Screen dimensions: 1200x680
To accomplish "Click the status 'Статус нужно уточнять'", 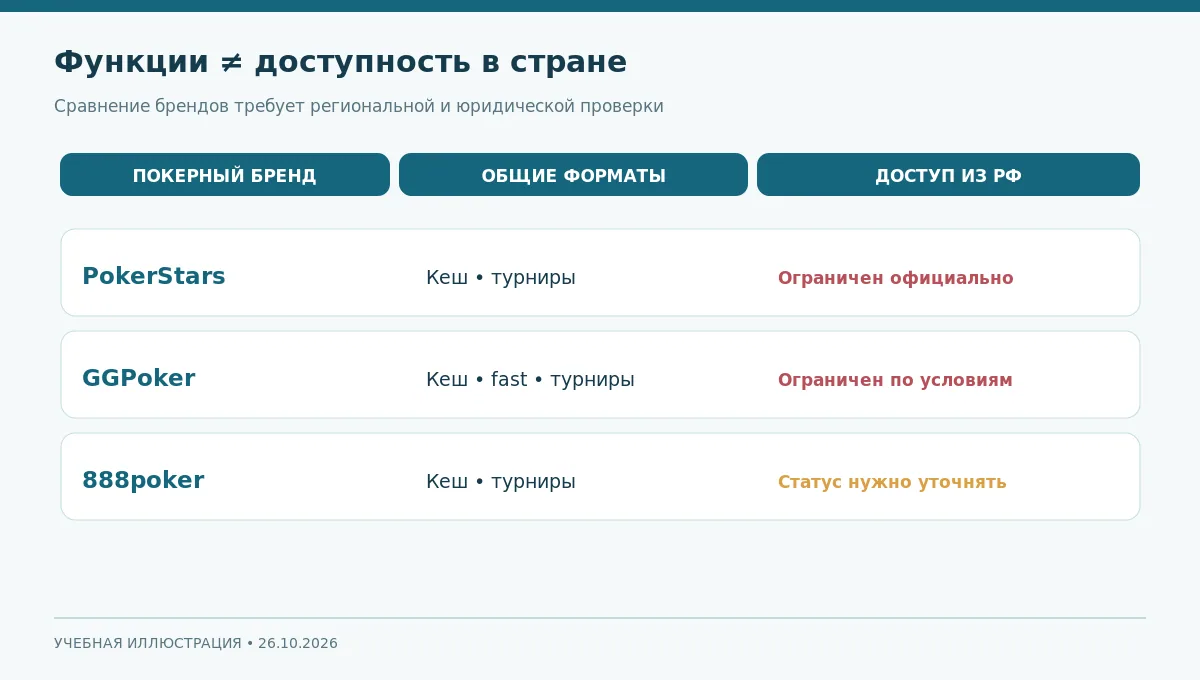I will [x=892, y=482].
